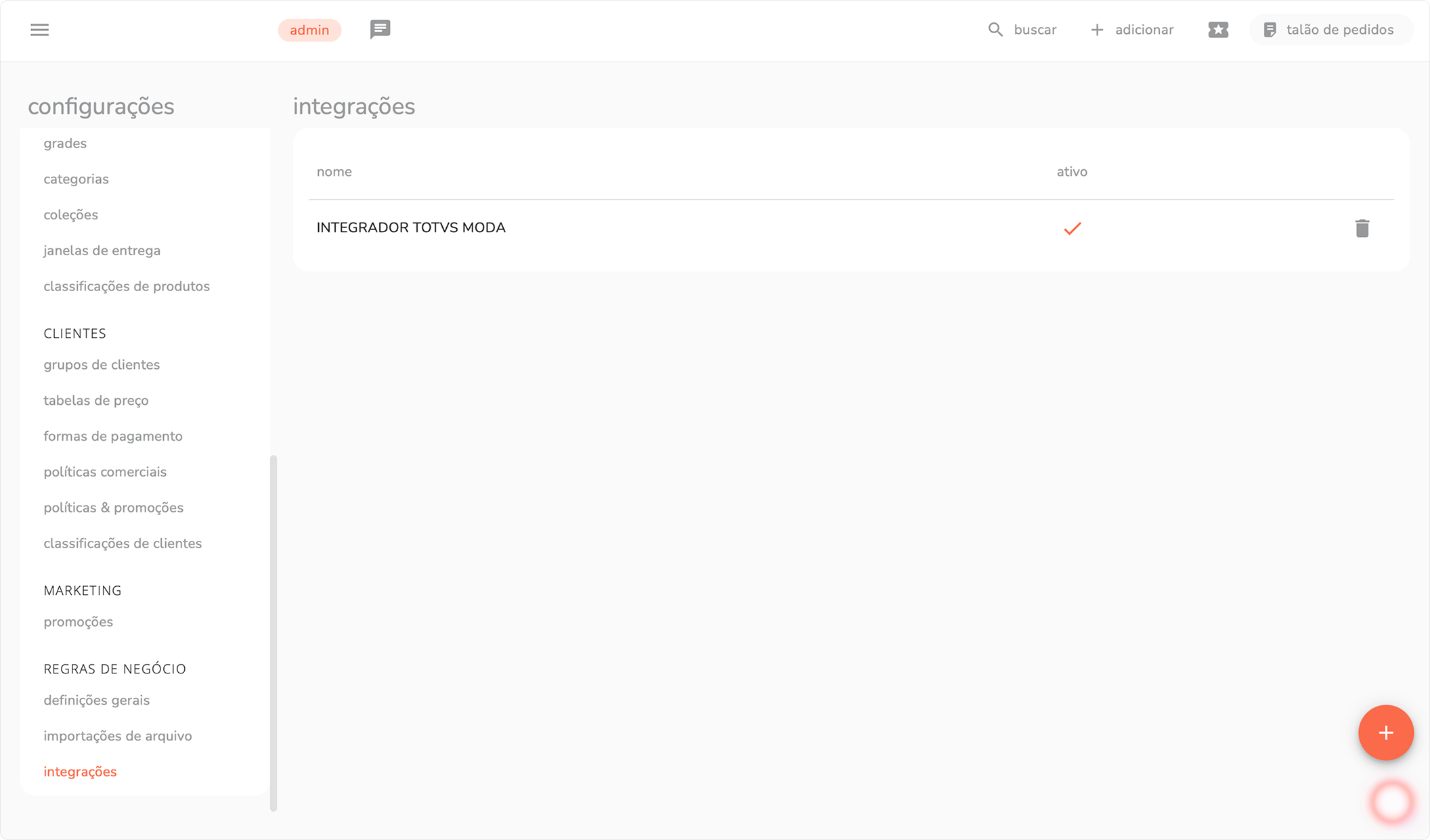Click the plus icon beside adicionar
This screenshot has width=1430, height=840.
coord(1097,30)
